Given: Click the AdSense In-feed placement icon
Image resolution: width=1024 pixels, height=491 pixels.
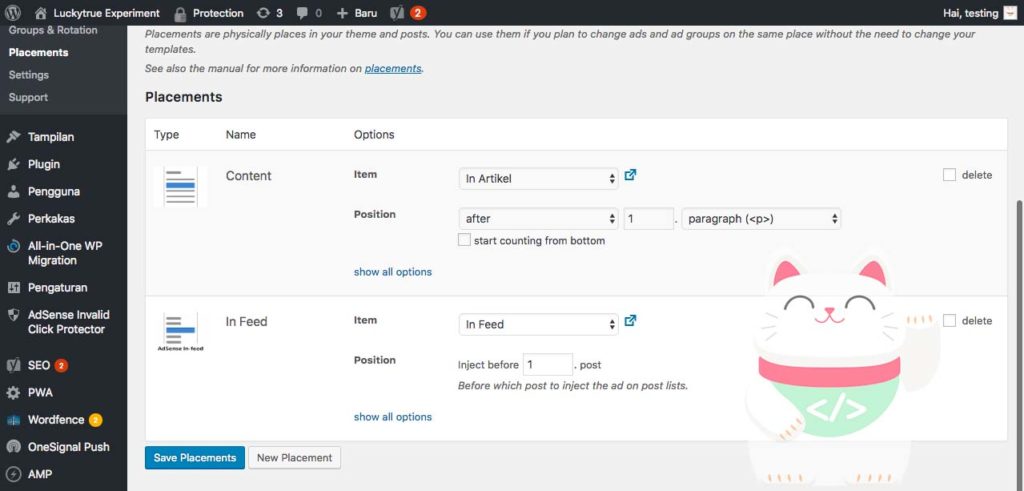Looking at the screenshot, I should click(x=180, y=332).
